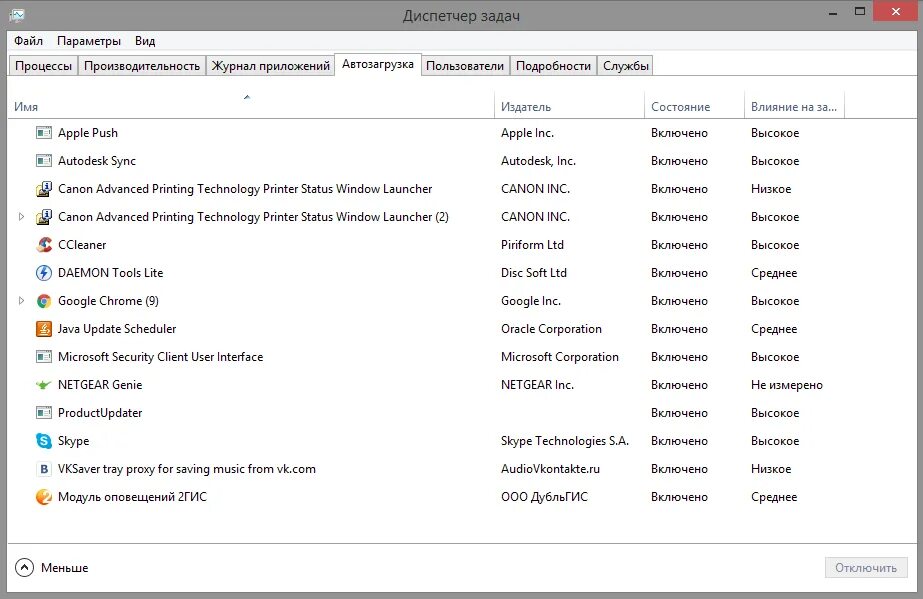The height and width of the screenshot is (599, 923).
Task: Switch to the Службы tab
Action: pyautogui.click(x=626, y=66)
